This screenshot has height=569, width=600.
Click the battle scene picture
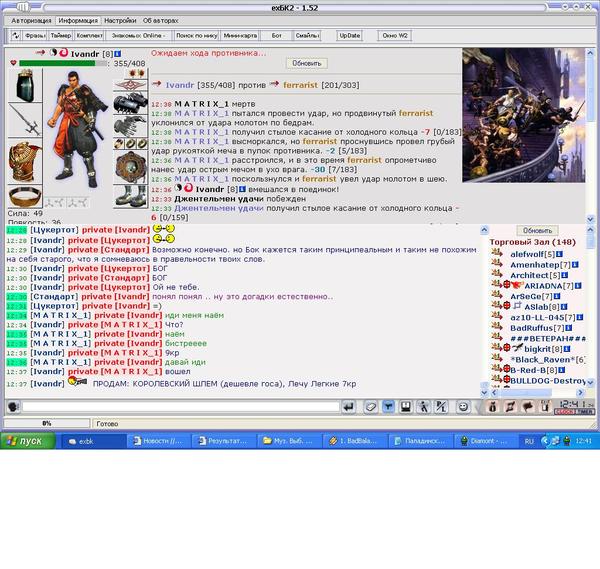click(x=523, y=115)
